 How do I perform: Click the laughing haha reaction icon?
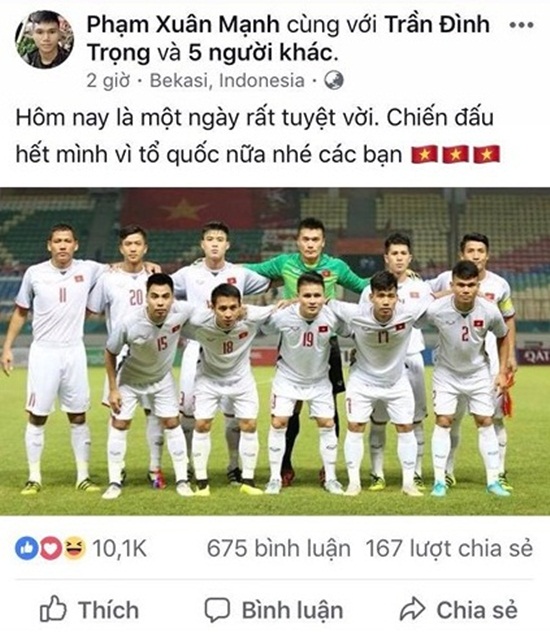click(75, 548)
